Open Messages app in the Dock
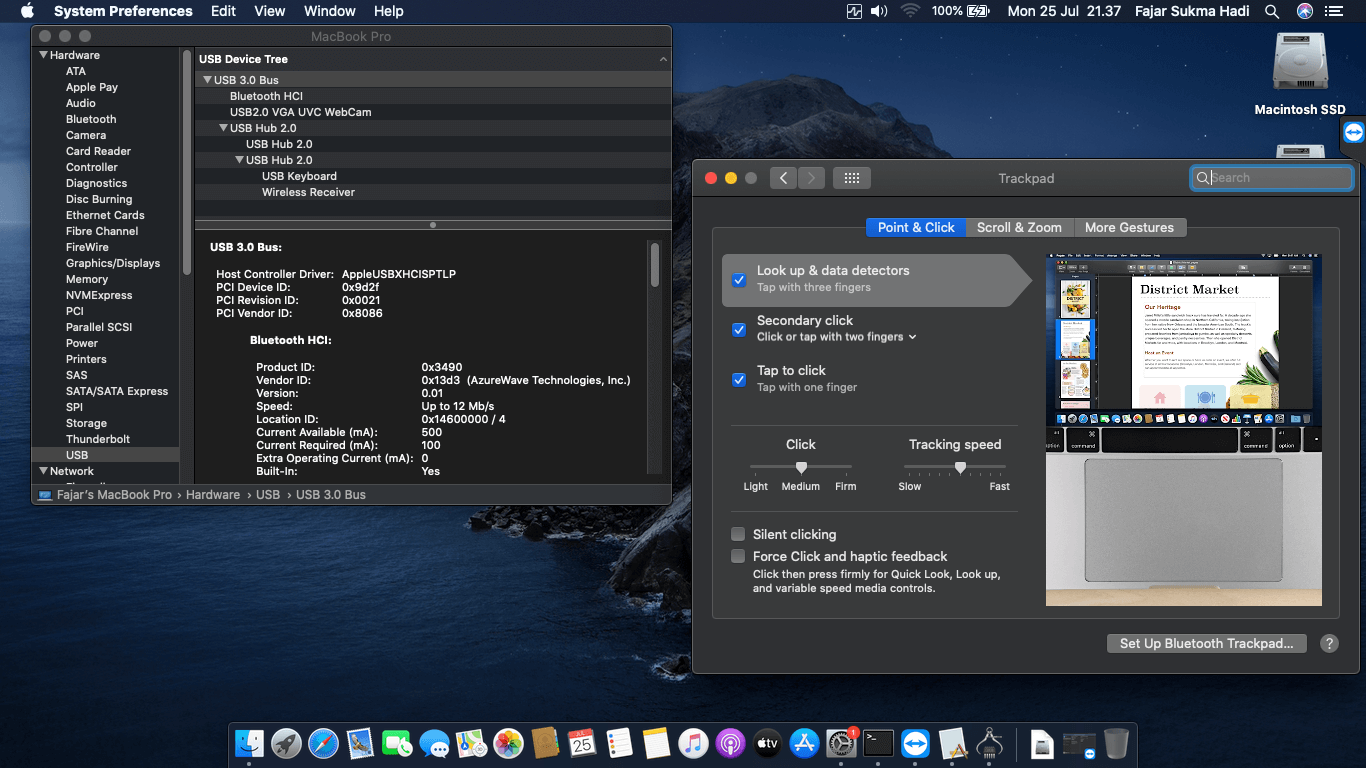The image size is (1366, 768). tap(434, 743)
